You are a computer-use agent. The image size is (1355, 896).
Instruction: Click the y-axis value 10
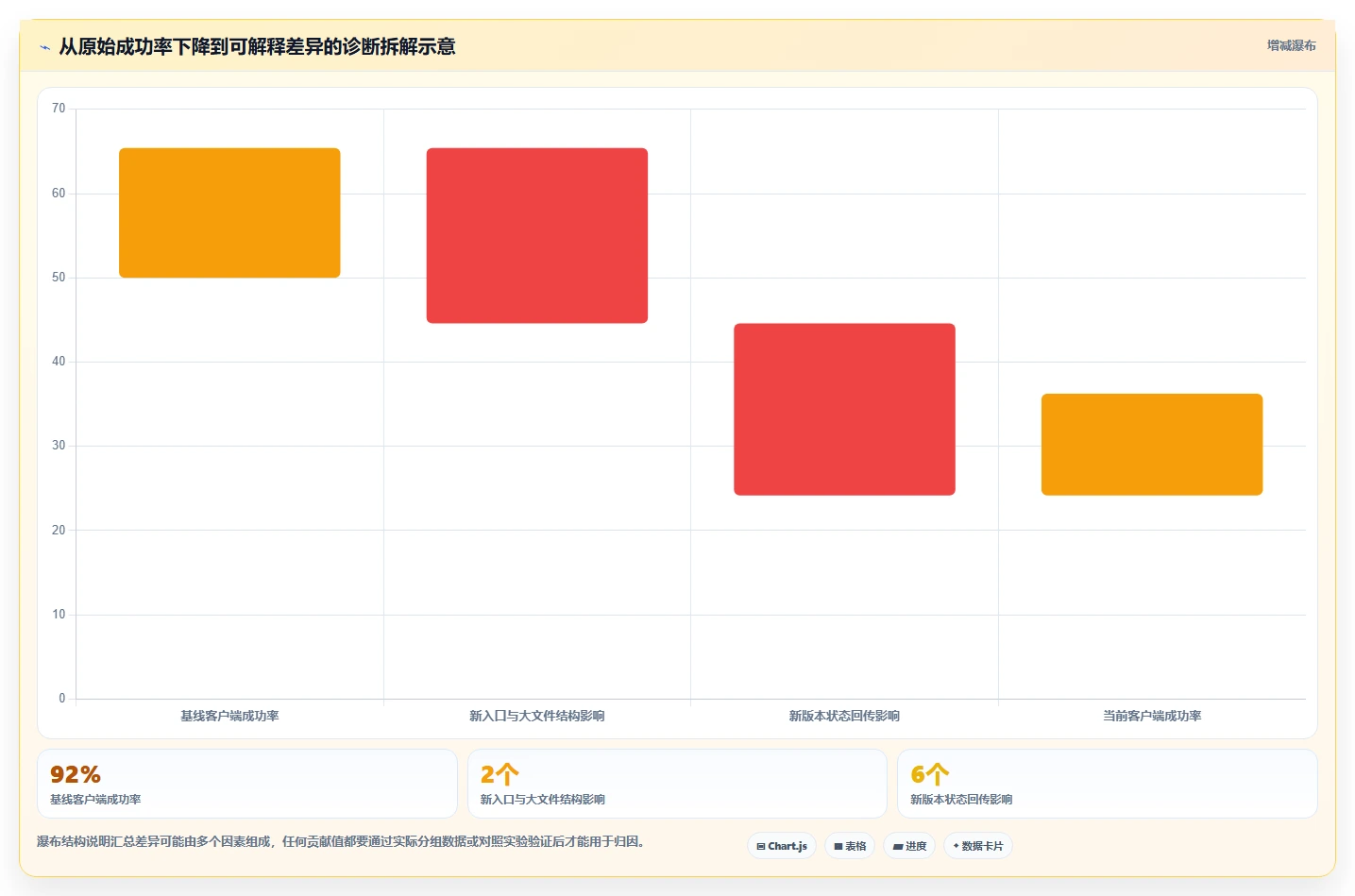tap(59, 615)
